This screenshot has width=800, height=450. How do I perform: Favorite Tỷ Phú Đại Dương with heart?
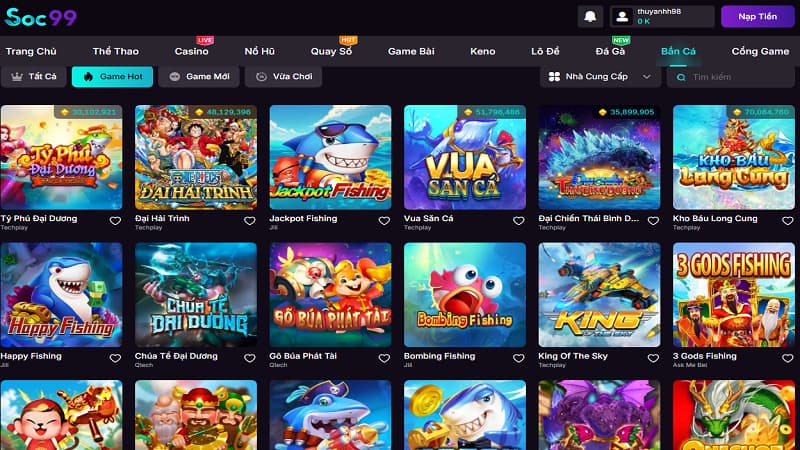pos(115,221)
